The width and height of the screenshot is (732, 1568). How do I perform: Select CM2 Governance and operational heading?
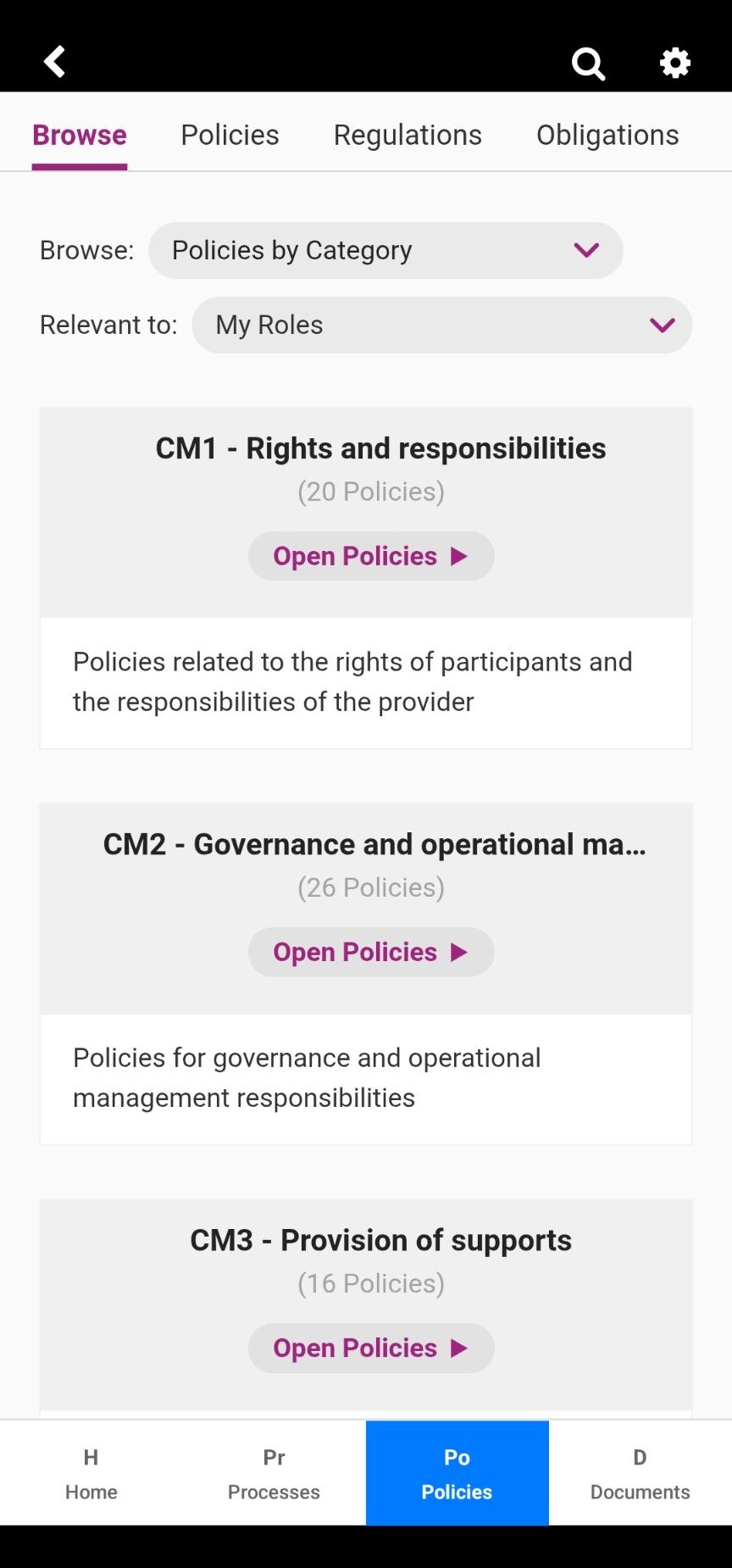coord(374,844)
